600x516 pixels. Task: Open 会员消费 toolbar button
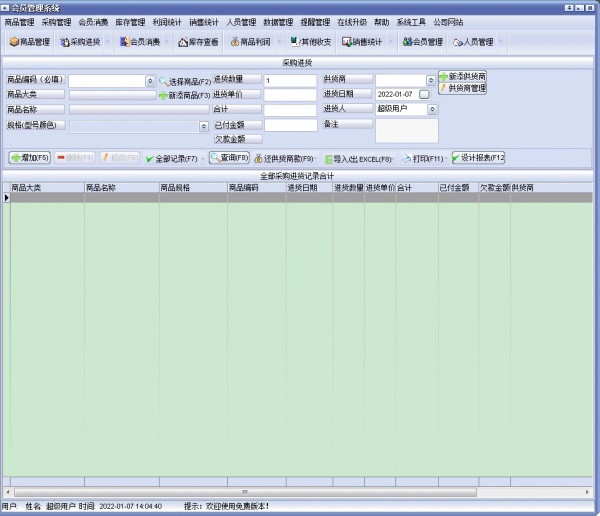coord(140,42)
